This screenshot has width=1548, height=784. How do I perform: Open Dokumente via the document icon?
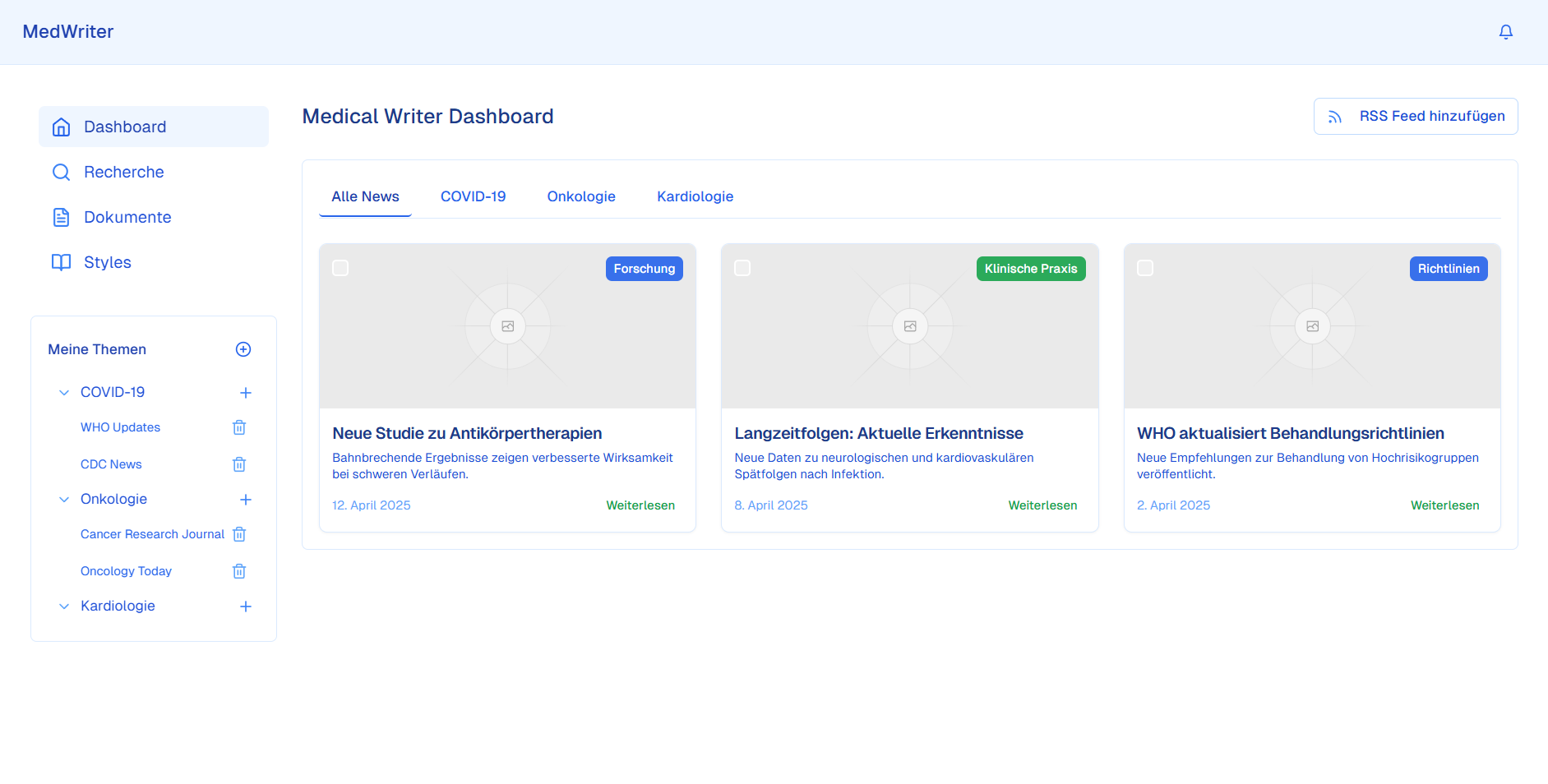pos(61,217)
